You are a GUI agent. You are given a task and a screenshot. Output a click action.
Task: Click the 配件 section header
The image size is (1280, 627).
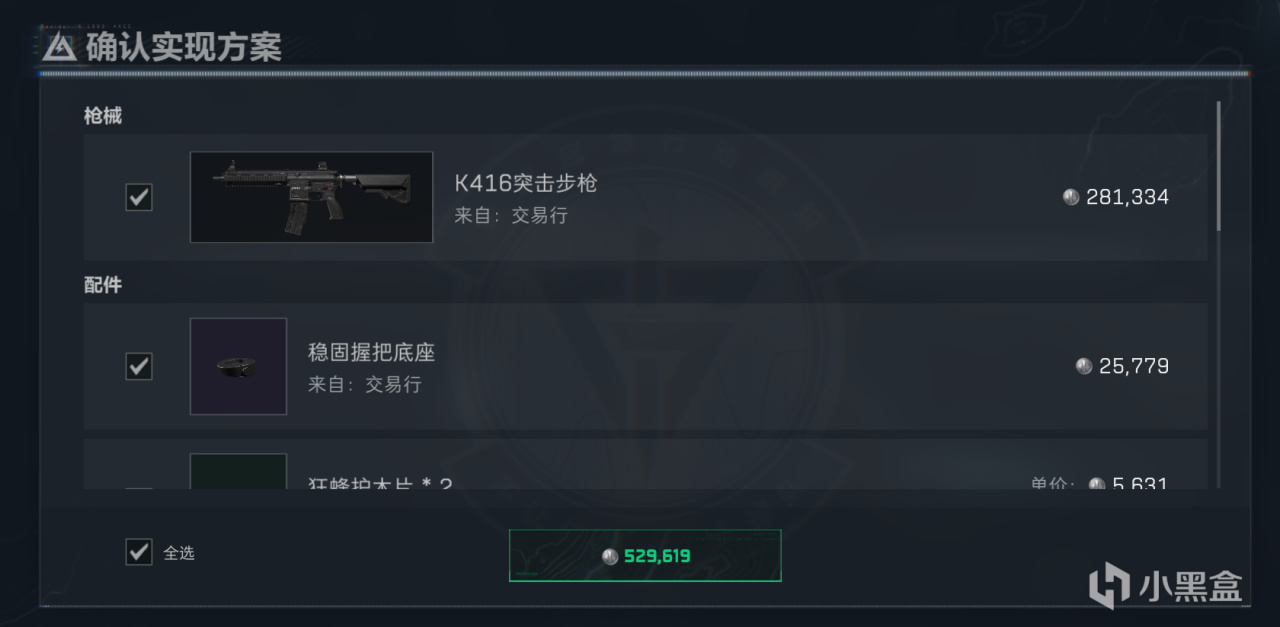click(103, 285)
